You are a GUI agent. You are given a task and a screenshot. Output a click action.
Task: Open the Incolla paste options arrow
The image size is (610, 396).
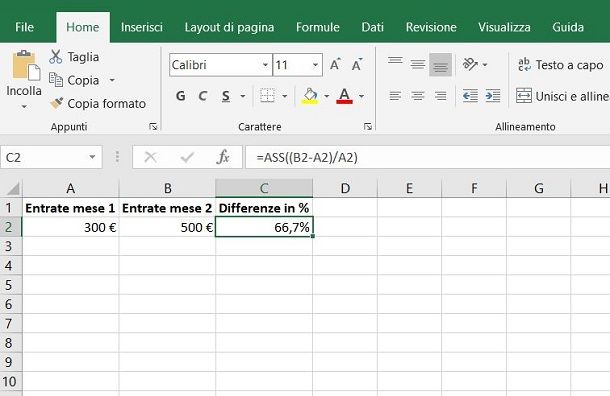(24, 106)
